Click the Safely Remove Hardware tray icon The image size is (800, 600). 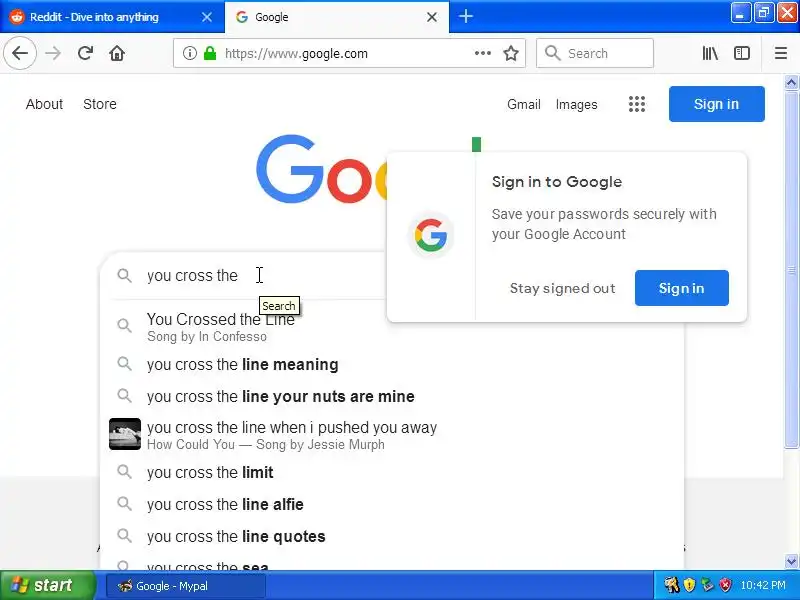(707, 585)
